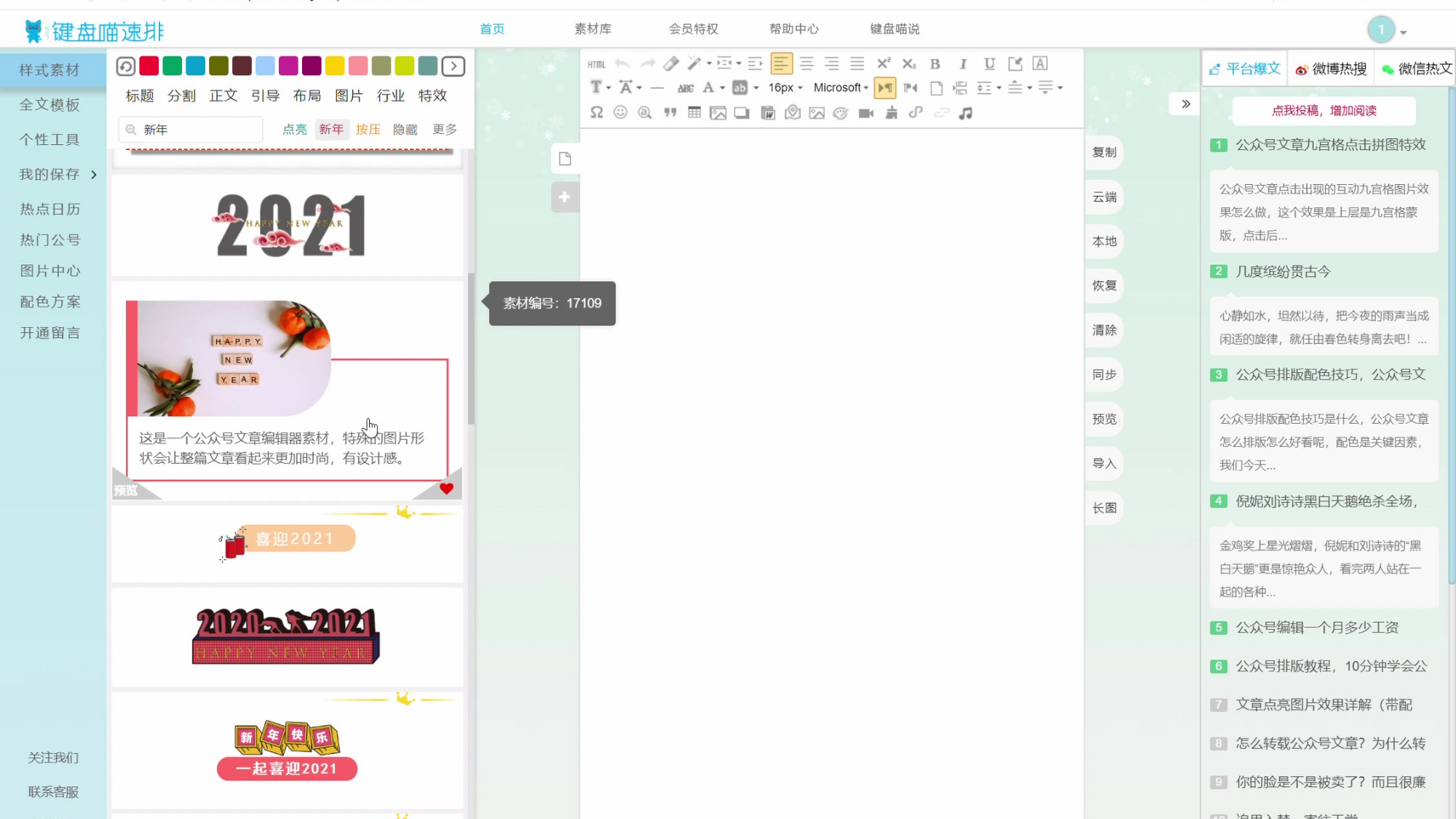Click the HTML source mode button
The height and width of the screenshot is (819, 1456).
pos(596,64)
